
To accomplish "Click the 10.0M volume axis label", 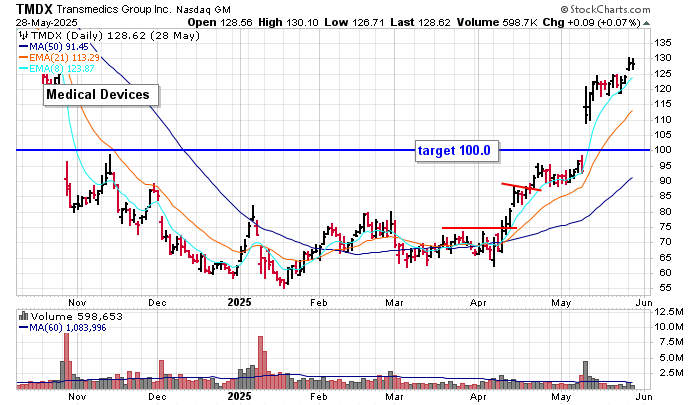I will (668, 327).
